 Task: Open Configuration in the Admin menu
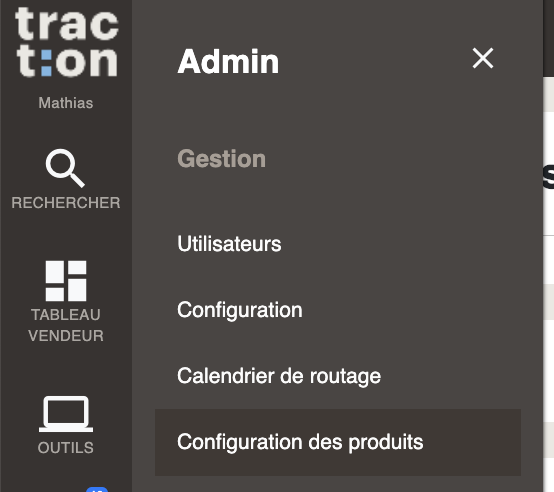coord(240,310)
